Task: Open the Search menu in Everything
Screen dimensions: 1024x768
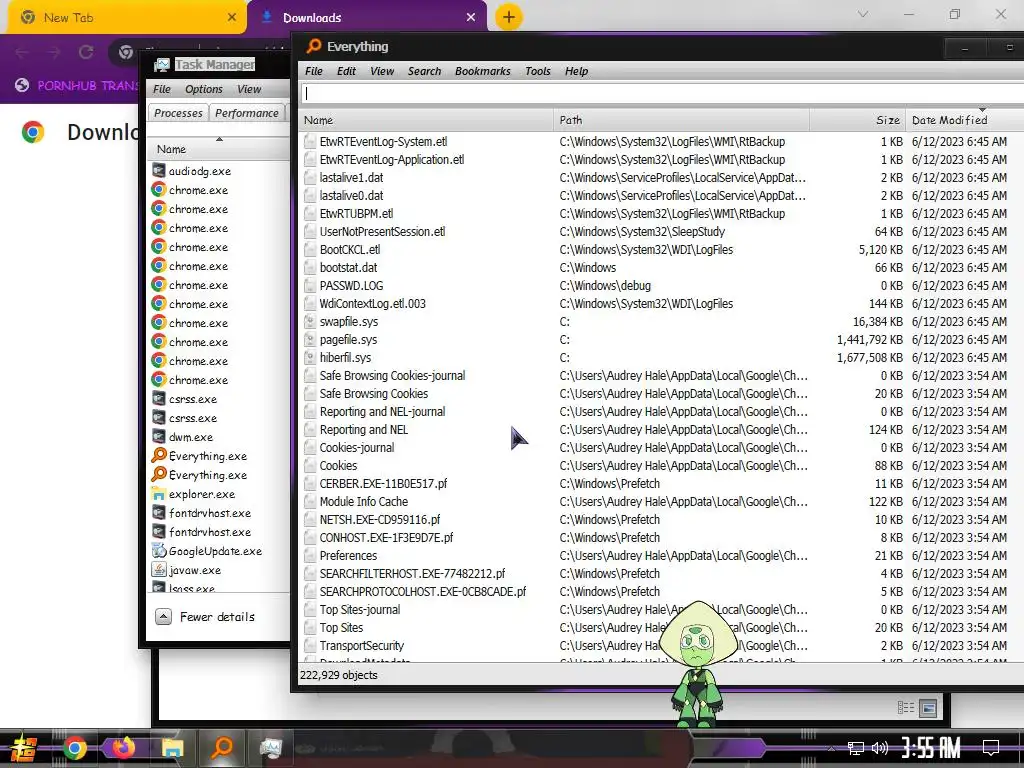Action: [x=424, y=71]
